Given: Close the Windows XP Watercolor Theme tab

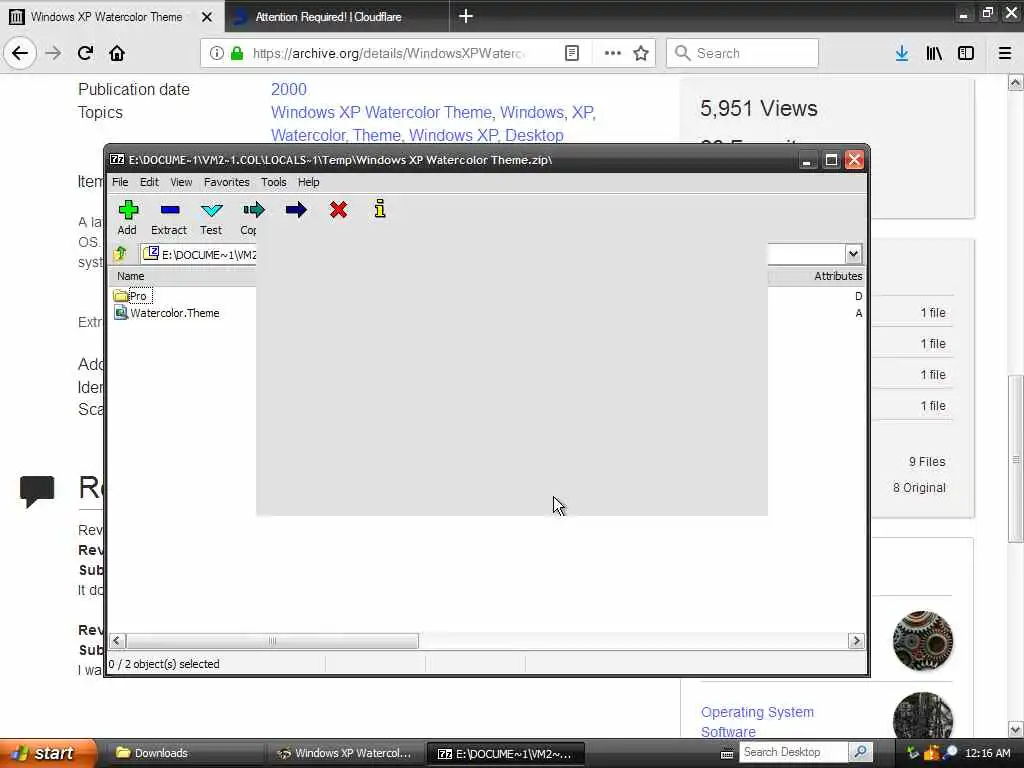Looking at the screenshot, I should point(207,17).
